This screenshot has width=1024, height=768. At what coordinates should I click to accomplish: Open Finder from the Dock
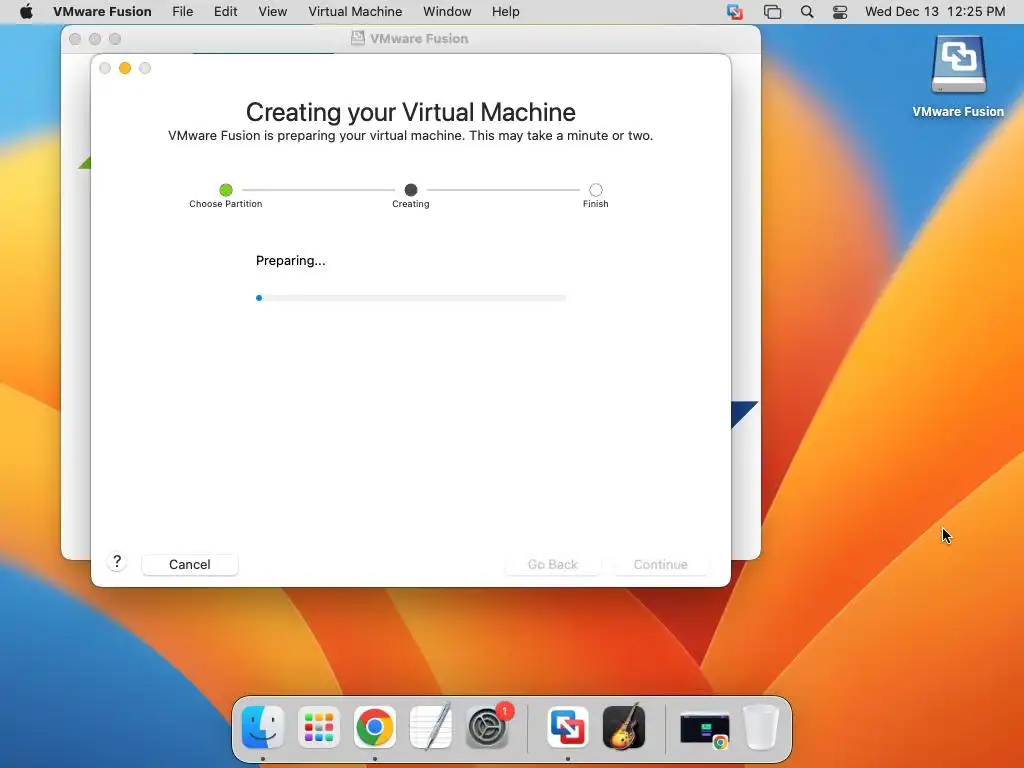coord(263,727)
